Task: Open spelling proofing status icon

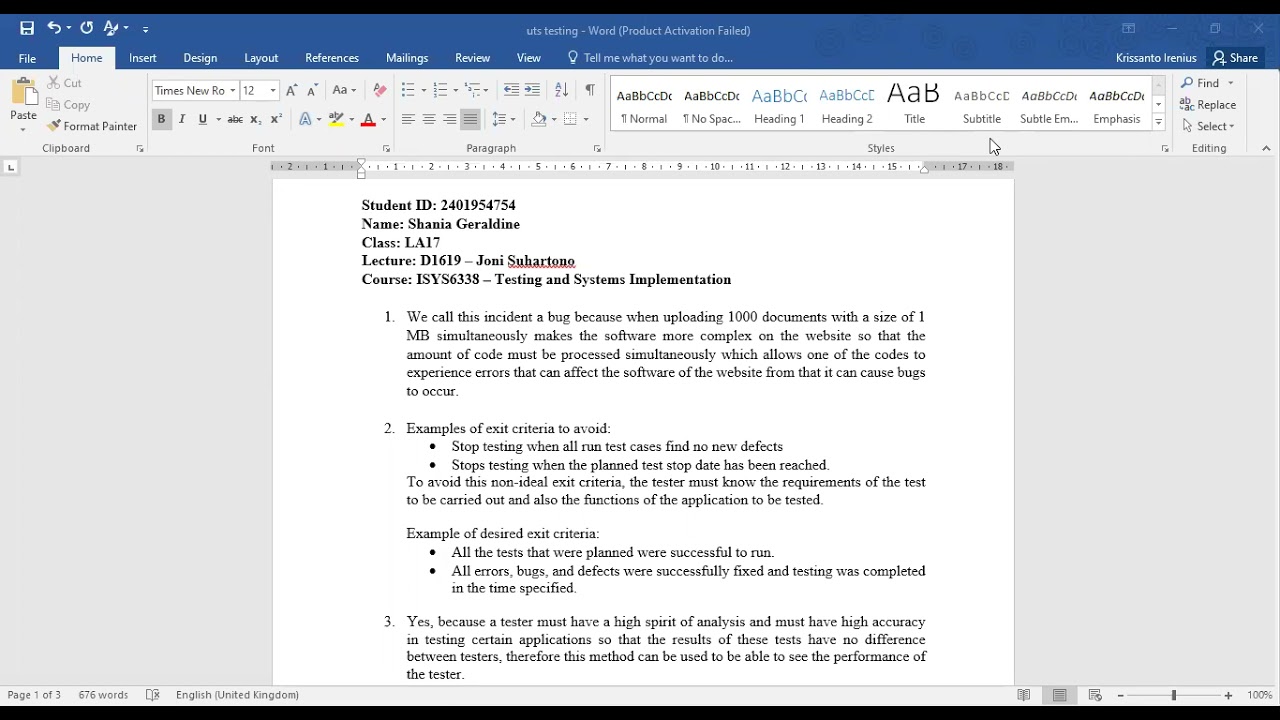Action: coord(153,695)
